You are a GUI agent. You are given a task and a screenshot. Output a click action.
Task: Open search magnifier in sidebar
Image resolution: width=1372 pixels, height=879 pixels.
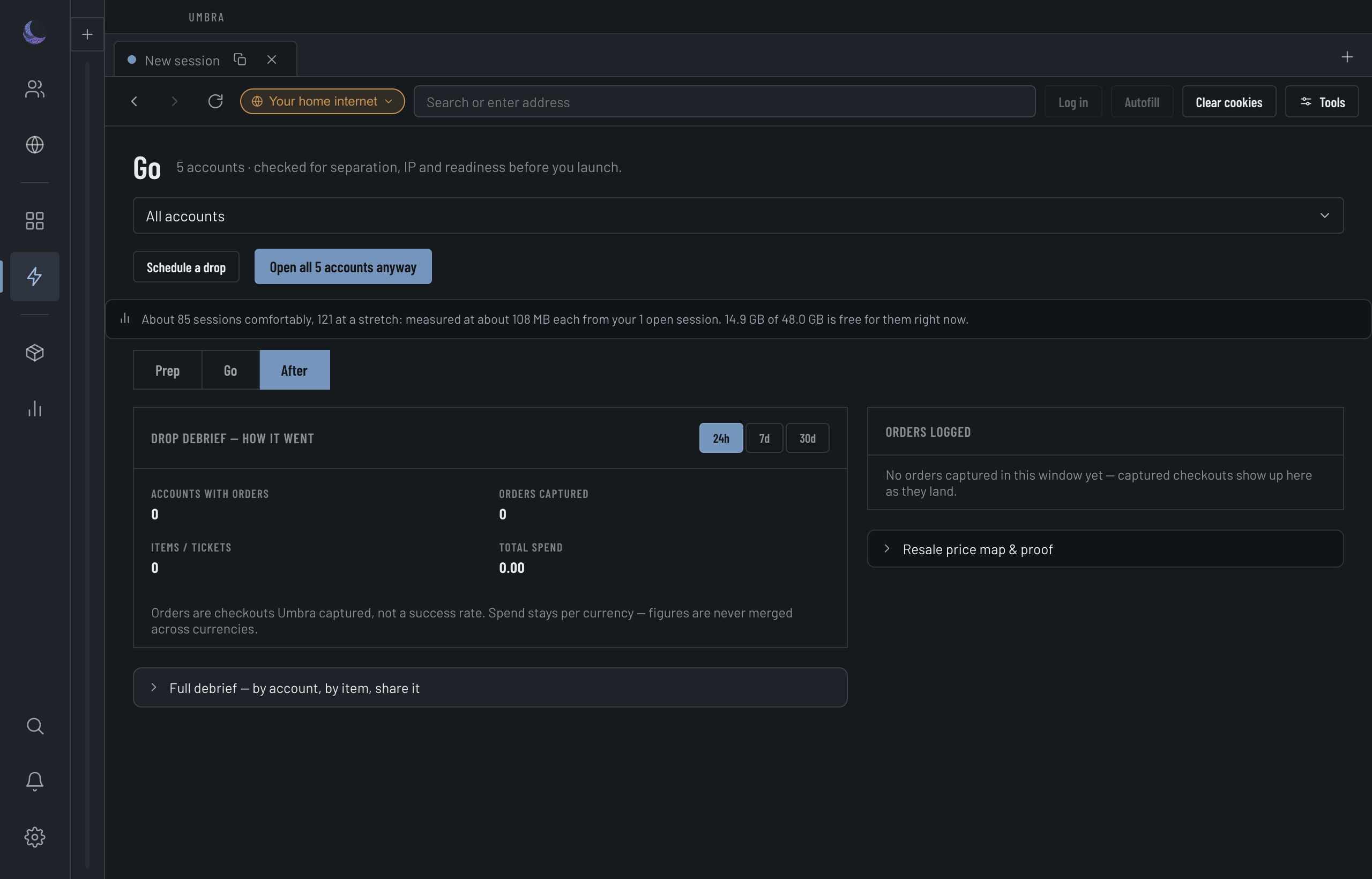35,726
